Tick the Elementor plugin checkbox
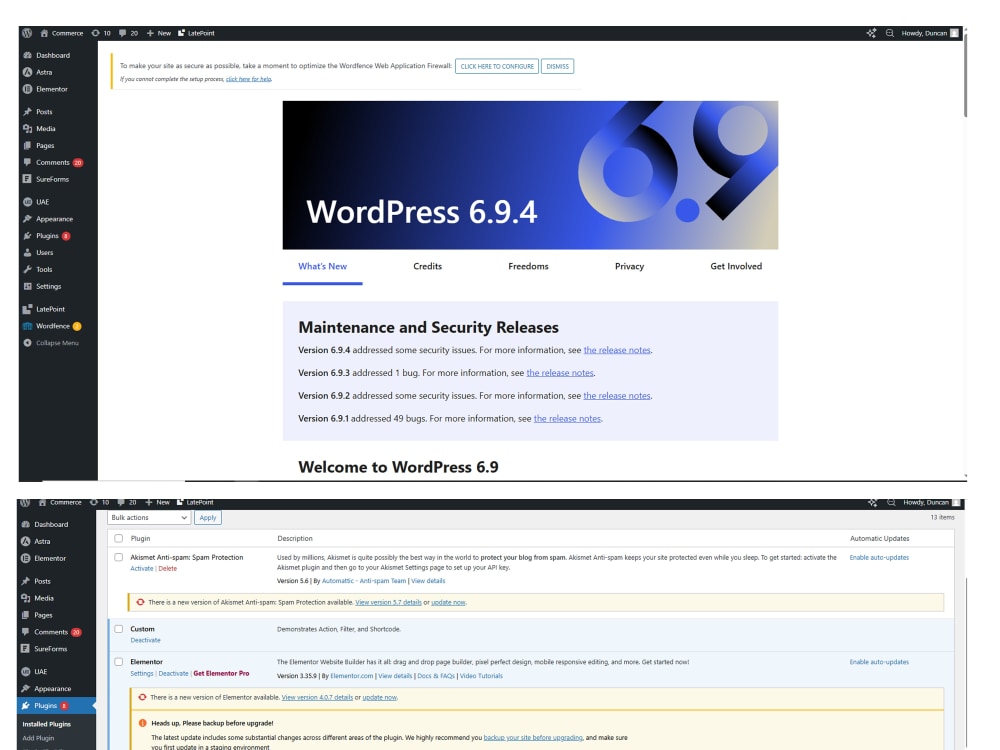Viewport: 1000px width, 750px height. point(119,661)
